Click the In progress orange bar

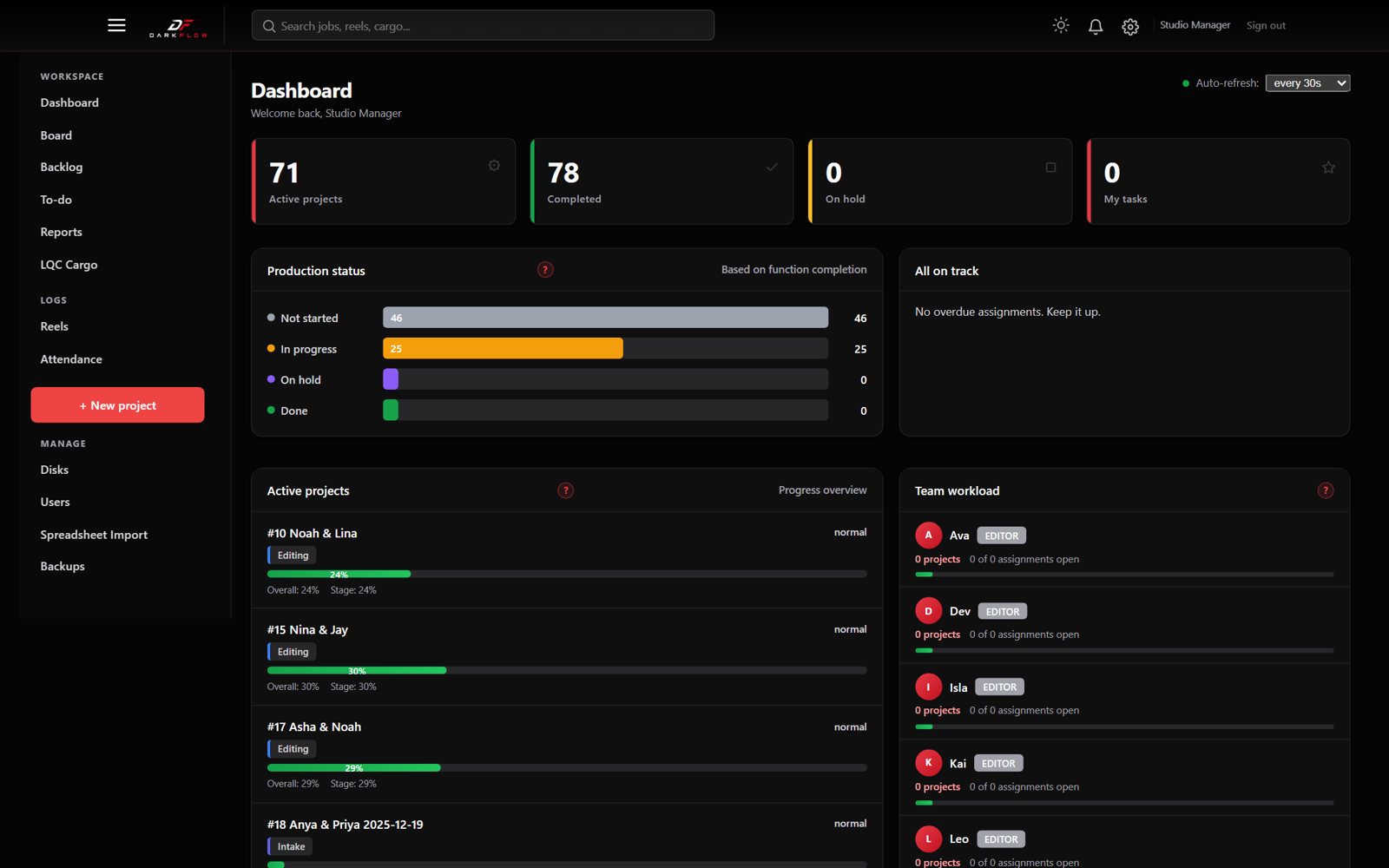coord(503,349)
